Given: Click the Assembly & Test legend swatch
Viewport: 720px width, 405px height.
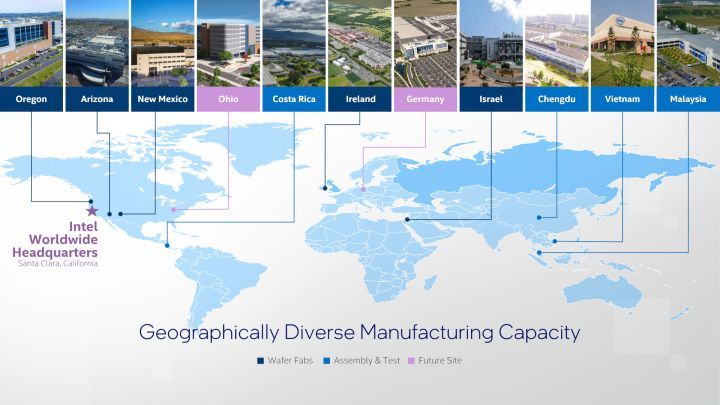Looking at the screenshot, I should (326, 361).
